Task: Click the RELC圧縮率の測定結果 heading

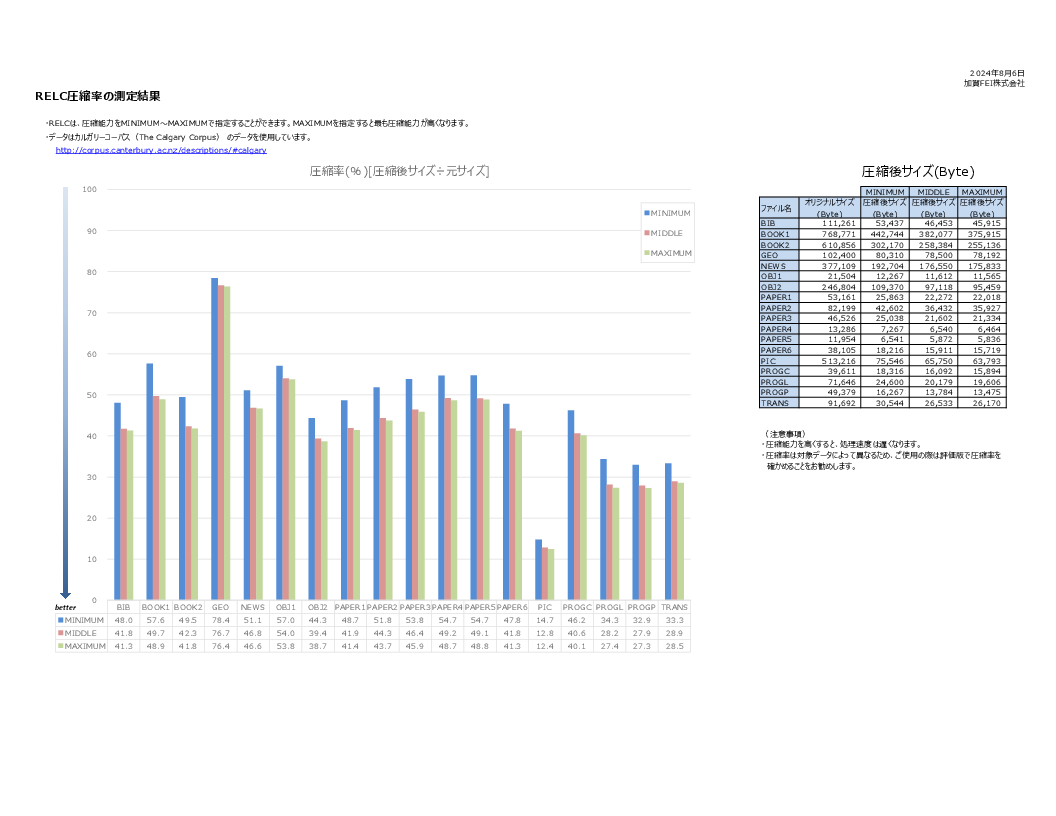Action: (97, 97)
